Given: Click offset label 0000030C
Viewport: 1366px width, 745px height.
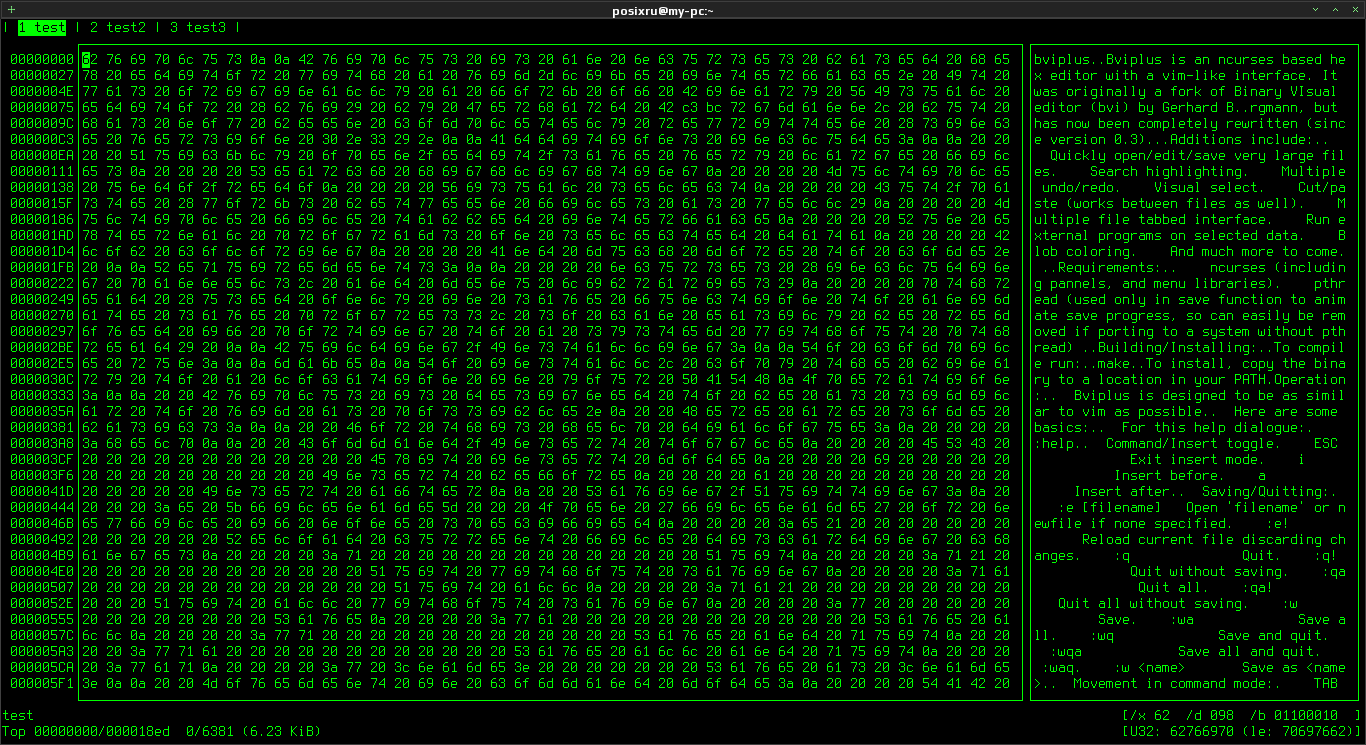Looking at the screenshot, I should point(42,379).
